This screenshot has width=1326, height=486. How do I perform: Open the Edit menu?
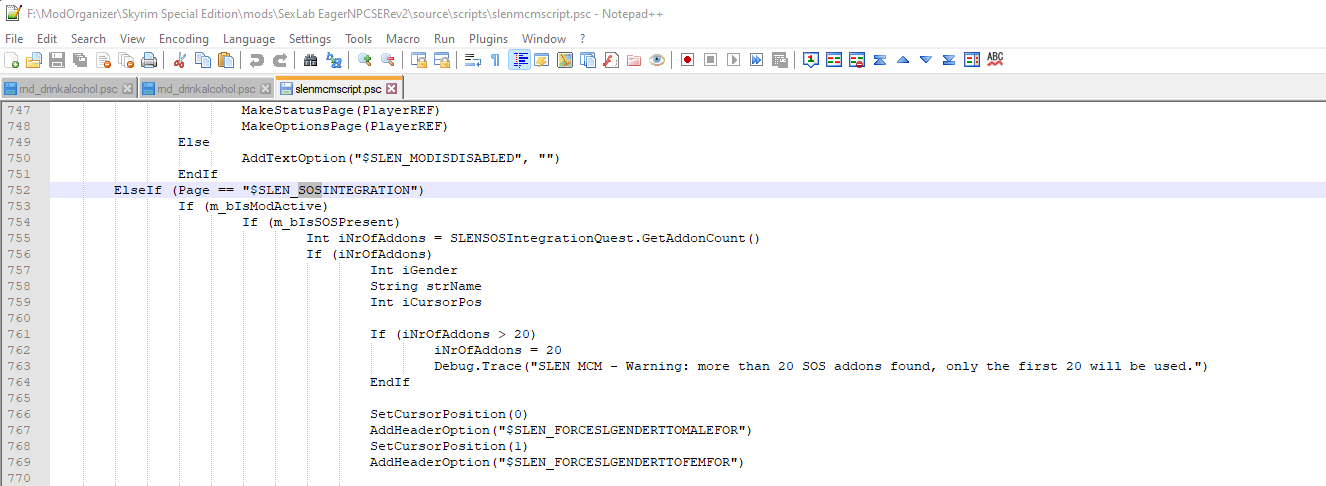[x=47, y=38]
